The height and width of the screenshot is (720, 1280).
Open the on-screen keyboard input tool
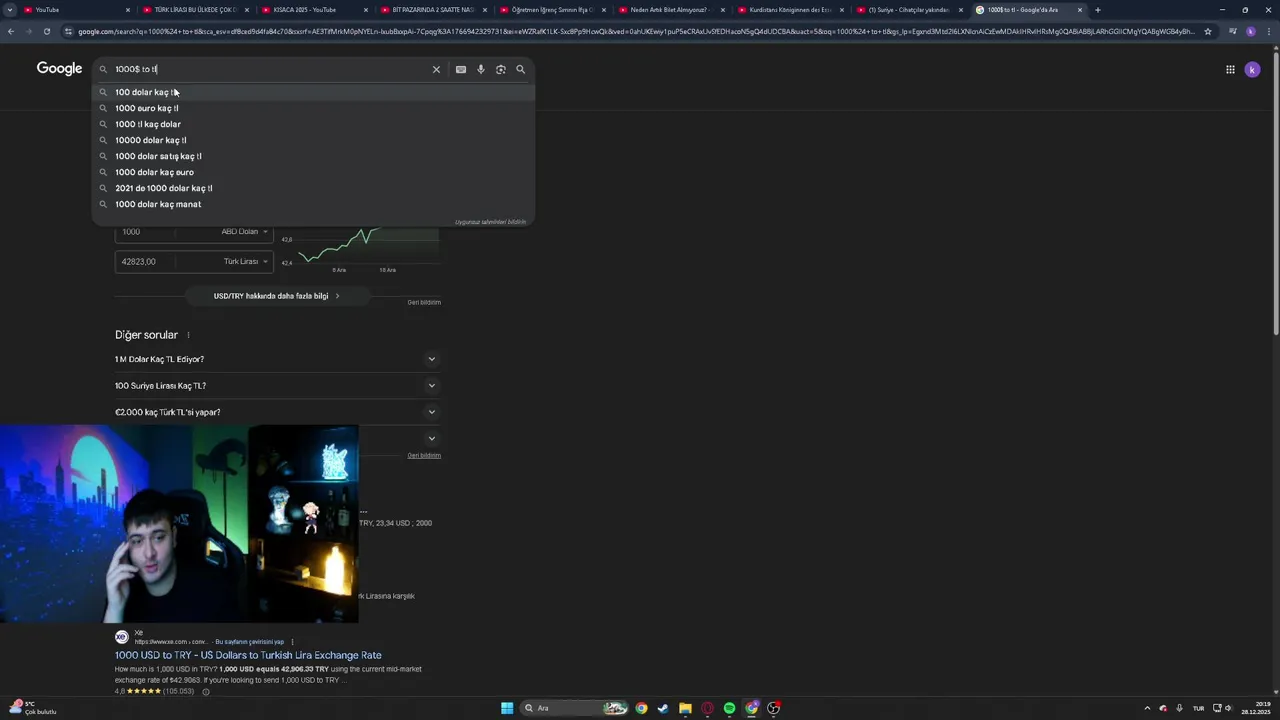[x=460, y=69]
